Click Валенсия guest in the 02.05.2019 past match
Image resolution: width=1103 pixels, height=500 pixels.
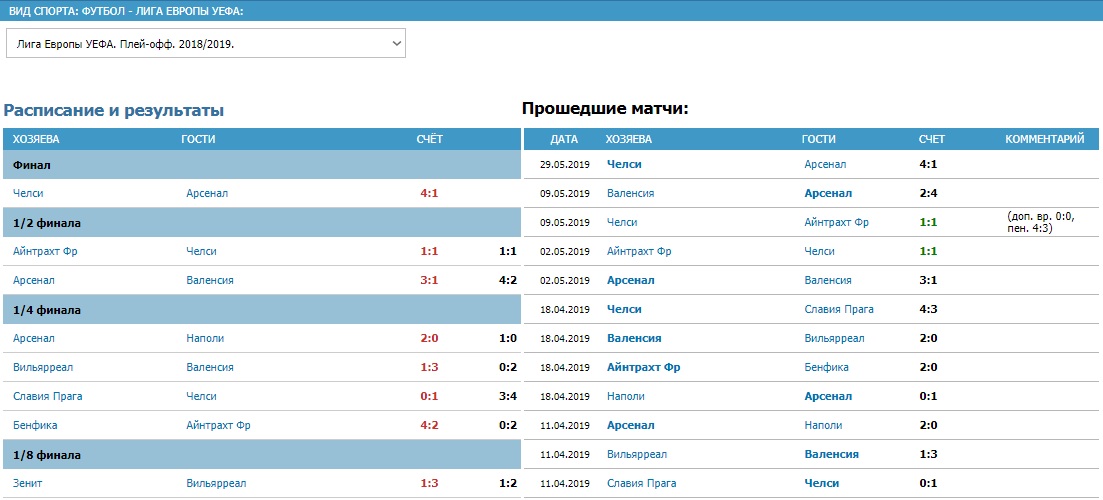827,280
